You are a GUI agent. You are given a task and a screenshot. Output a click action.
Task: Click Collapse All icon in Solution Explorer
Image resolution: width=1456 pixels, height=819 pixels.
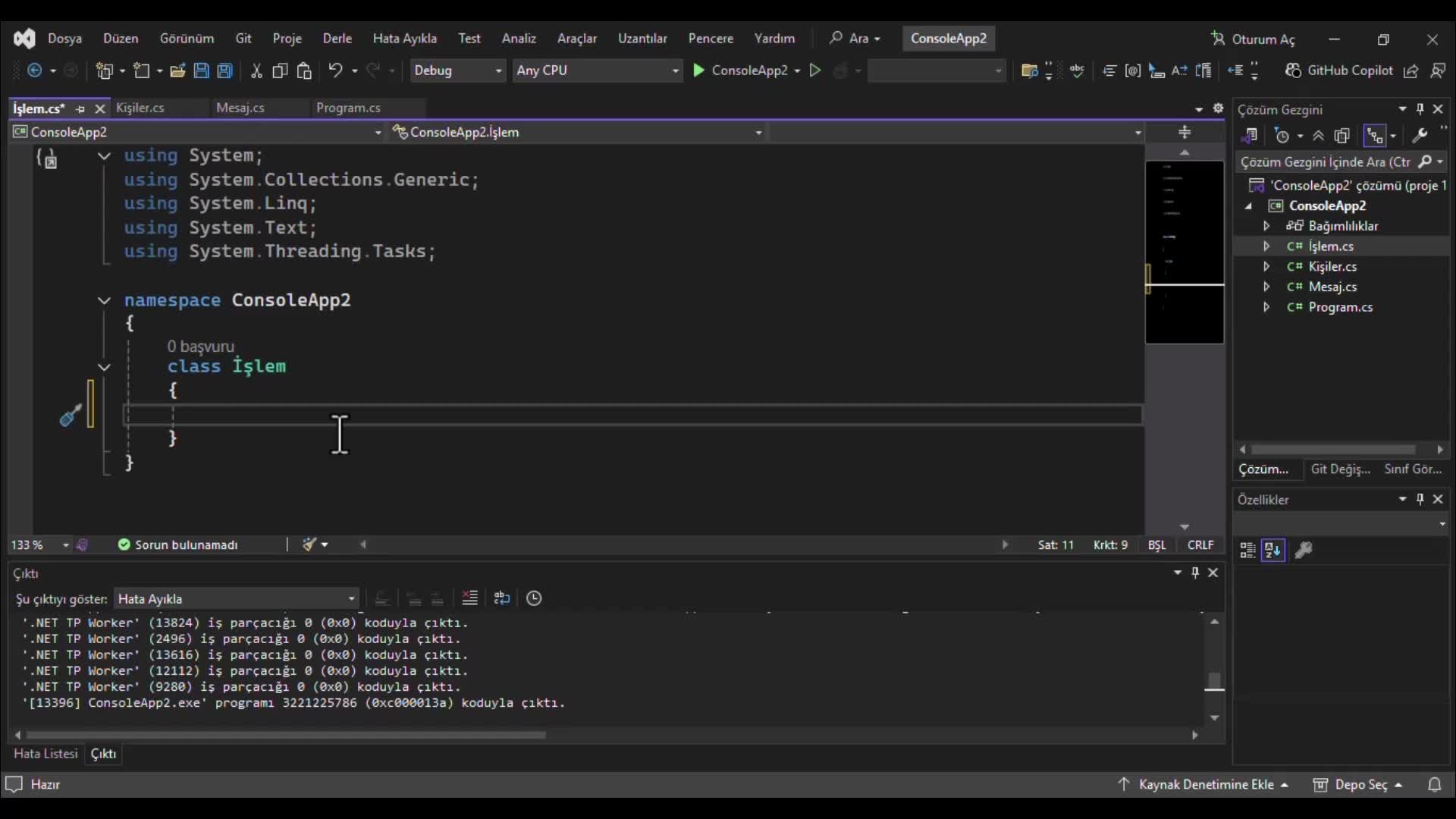[x=1319, y=136]
